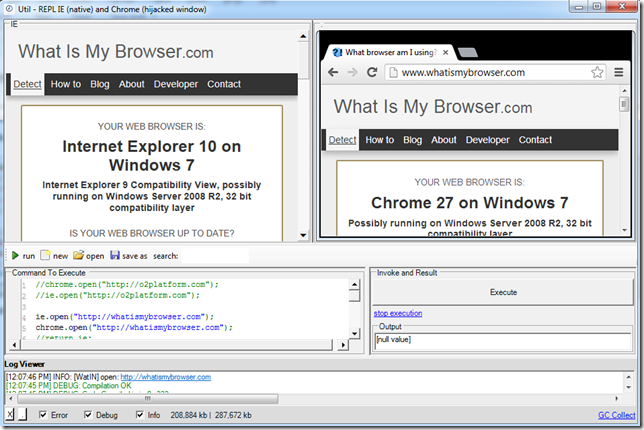Save script using save as icon

click(x=115, y=255)
